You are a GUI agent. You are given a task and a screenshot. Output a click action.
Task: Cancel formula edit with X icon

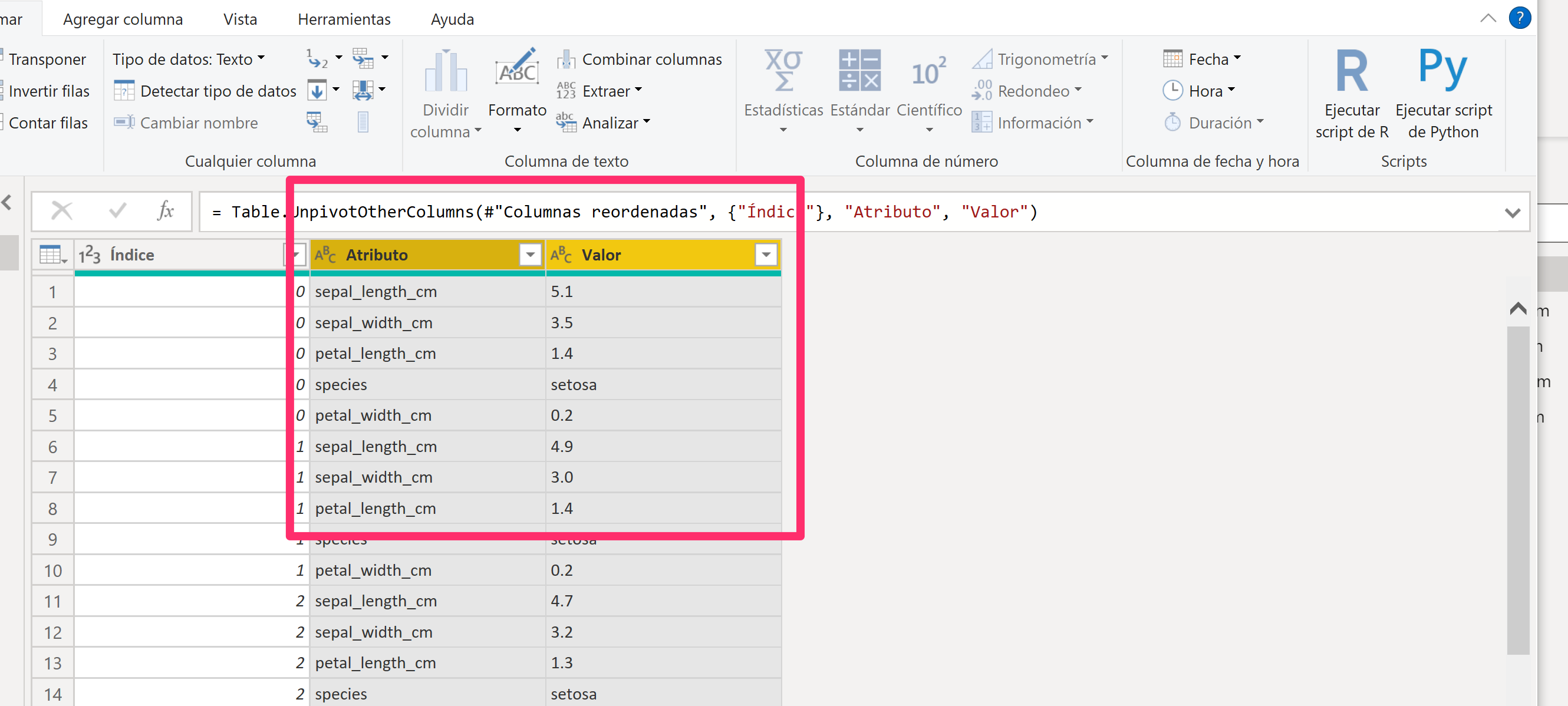click(61, 211)
